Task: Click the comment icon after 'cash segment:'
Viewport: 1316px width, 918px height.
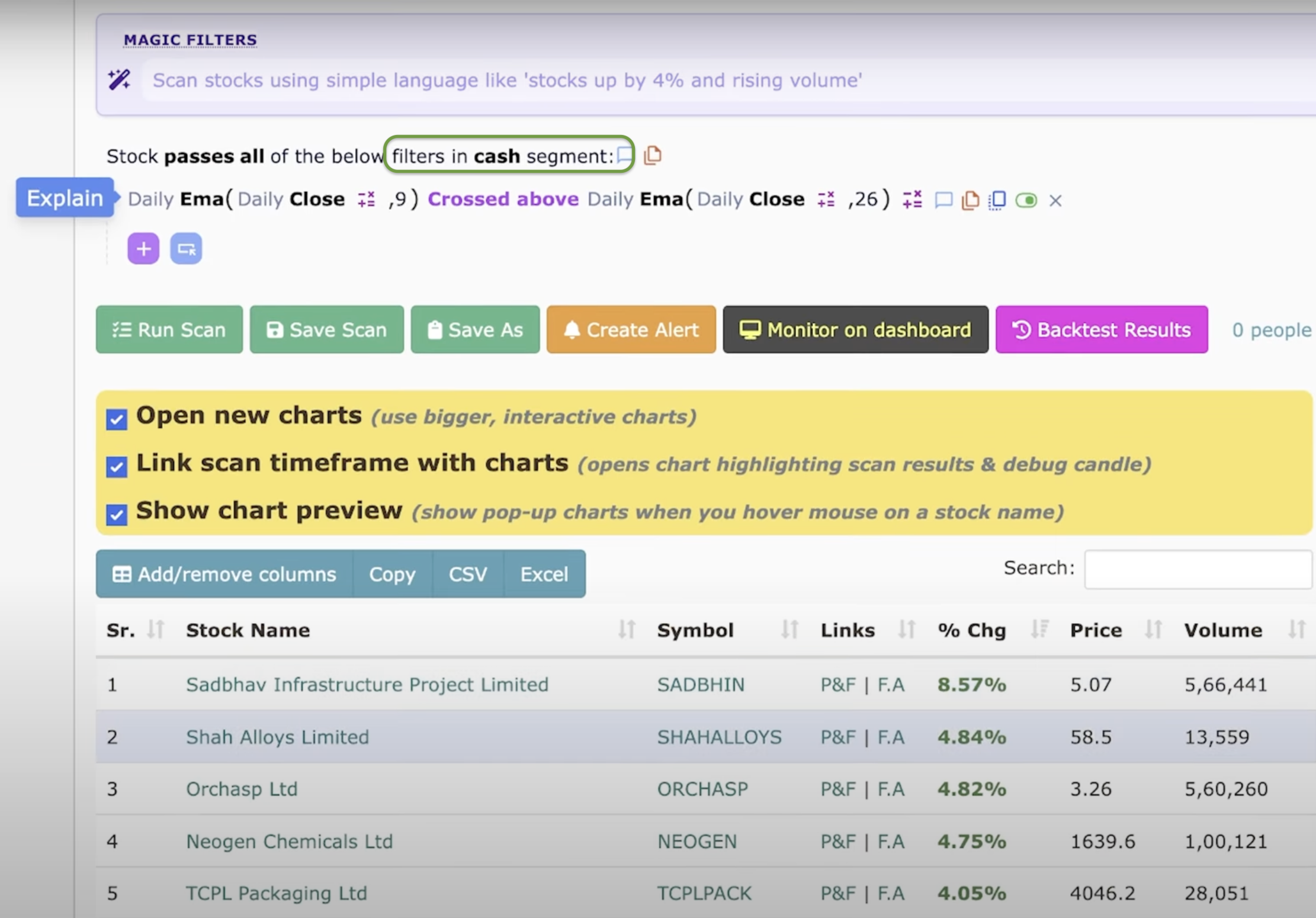Action: click(624, 155)
